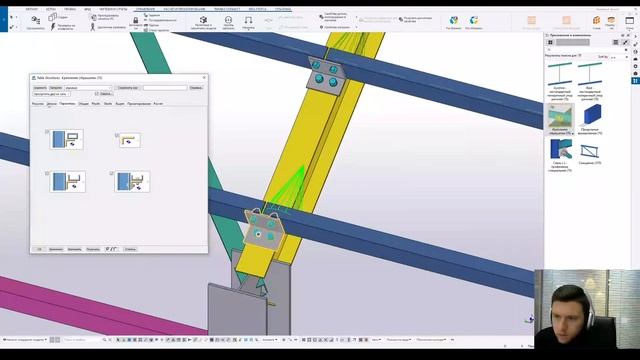Click the window icon at ribbon right end

coord(629,20)
